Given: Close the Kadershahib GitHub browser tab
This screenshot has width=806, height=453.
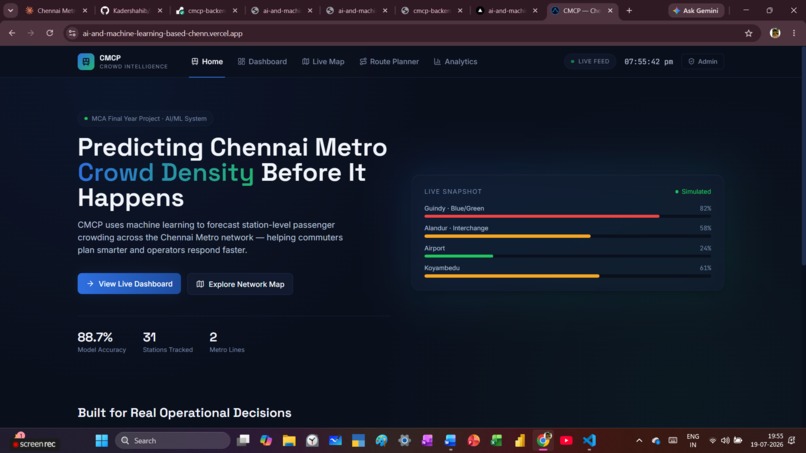Looking at the screenshot, I should tap(160, 10).
